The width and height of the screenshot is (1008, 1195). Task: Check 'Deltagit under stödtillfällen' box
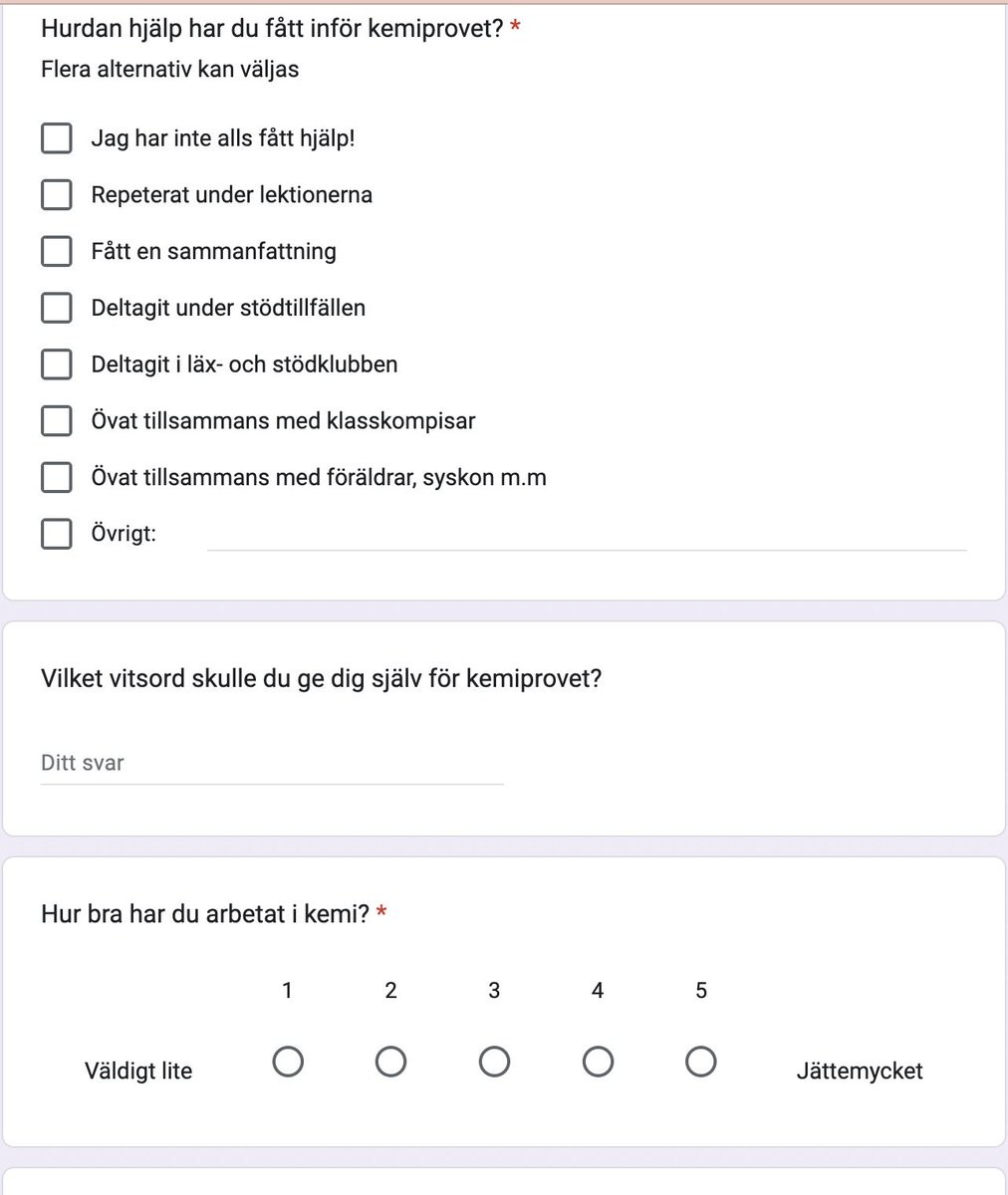(57, 308)
